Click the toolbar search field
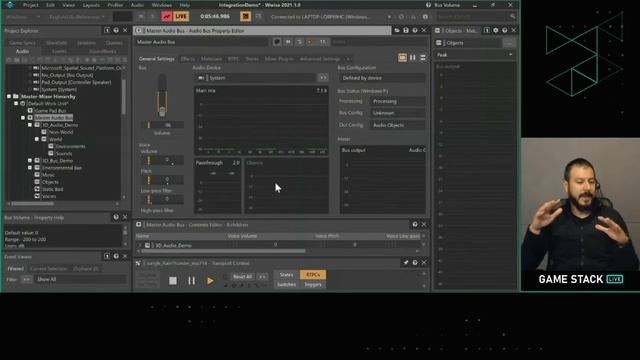 [476, 17]
